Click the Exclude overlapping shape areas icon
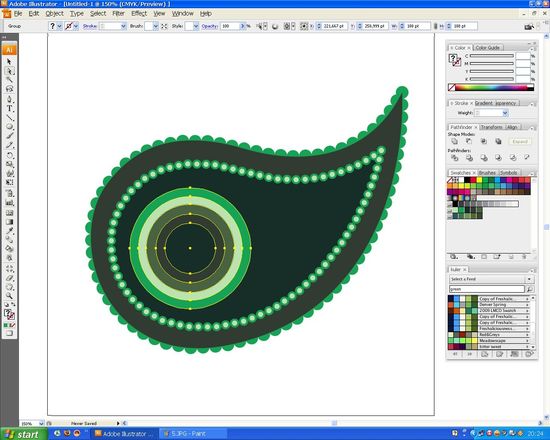 coord(498,141)
